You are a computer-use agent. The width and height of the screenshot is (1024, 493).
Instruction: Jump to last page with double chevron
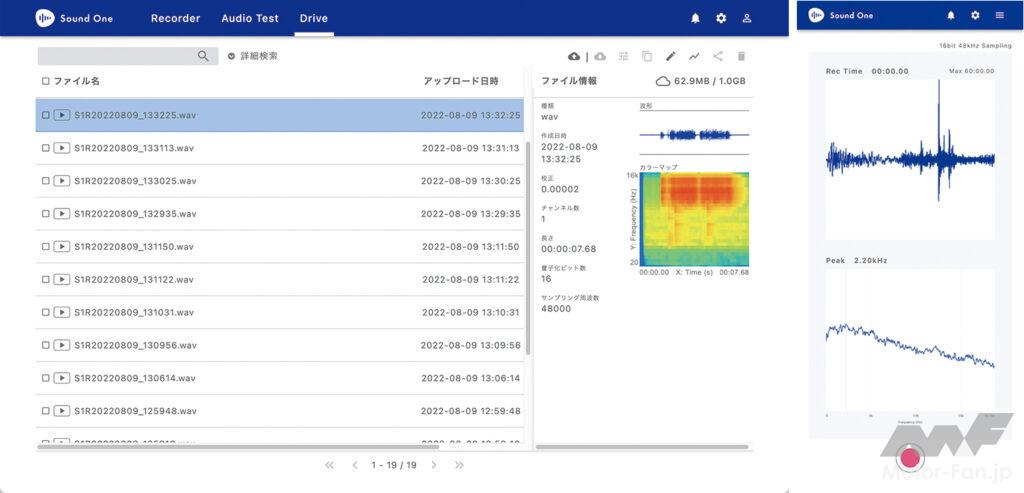pyautogui.click(x=459, y=465)
